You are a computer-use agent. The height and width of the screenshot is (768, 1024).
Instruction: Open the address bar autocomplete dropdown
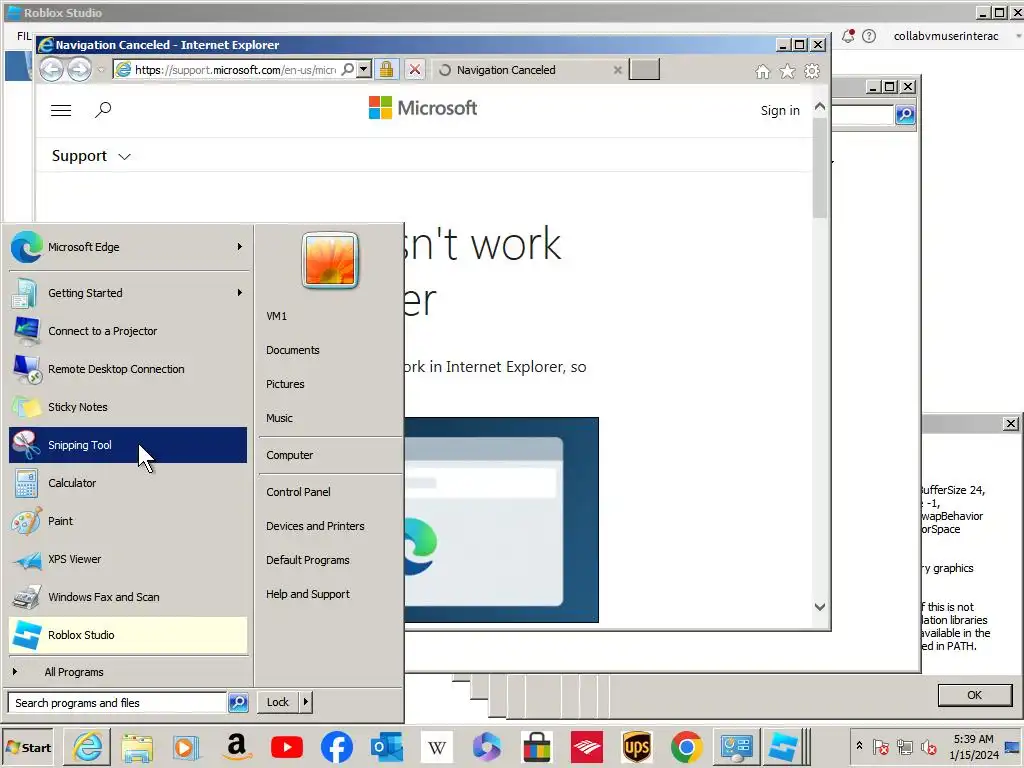coord(364,69)
